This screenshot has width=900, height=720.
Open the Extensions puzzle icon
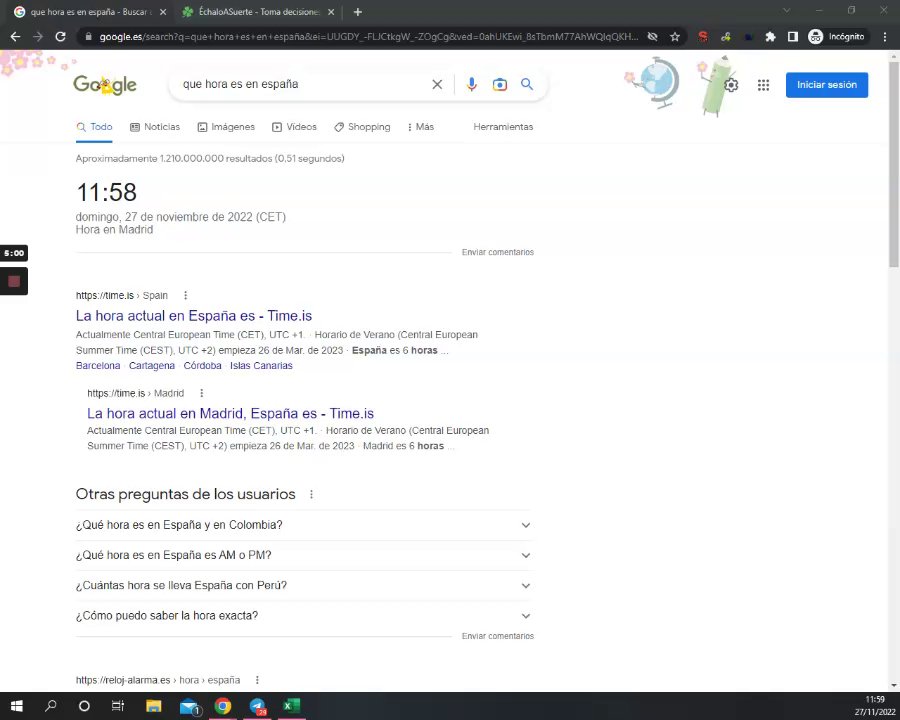point(770,37)
